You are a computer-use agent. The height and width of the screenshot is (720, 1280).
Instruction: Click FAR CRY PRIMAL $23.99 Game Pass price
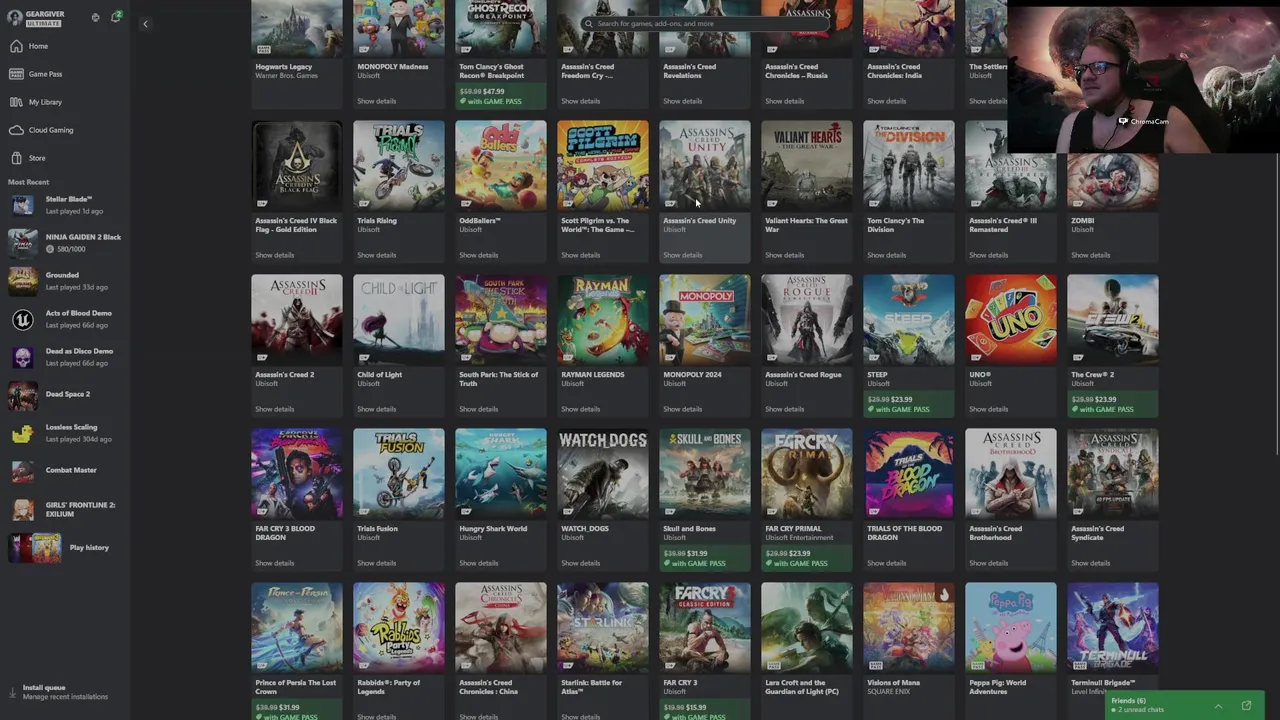pyautogui.click(x=807, y=558)
